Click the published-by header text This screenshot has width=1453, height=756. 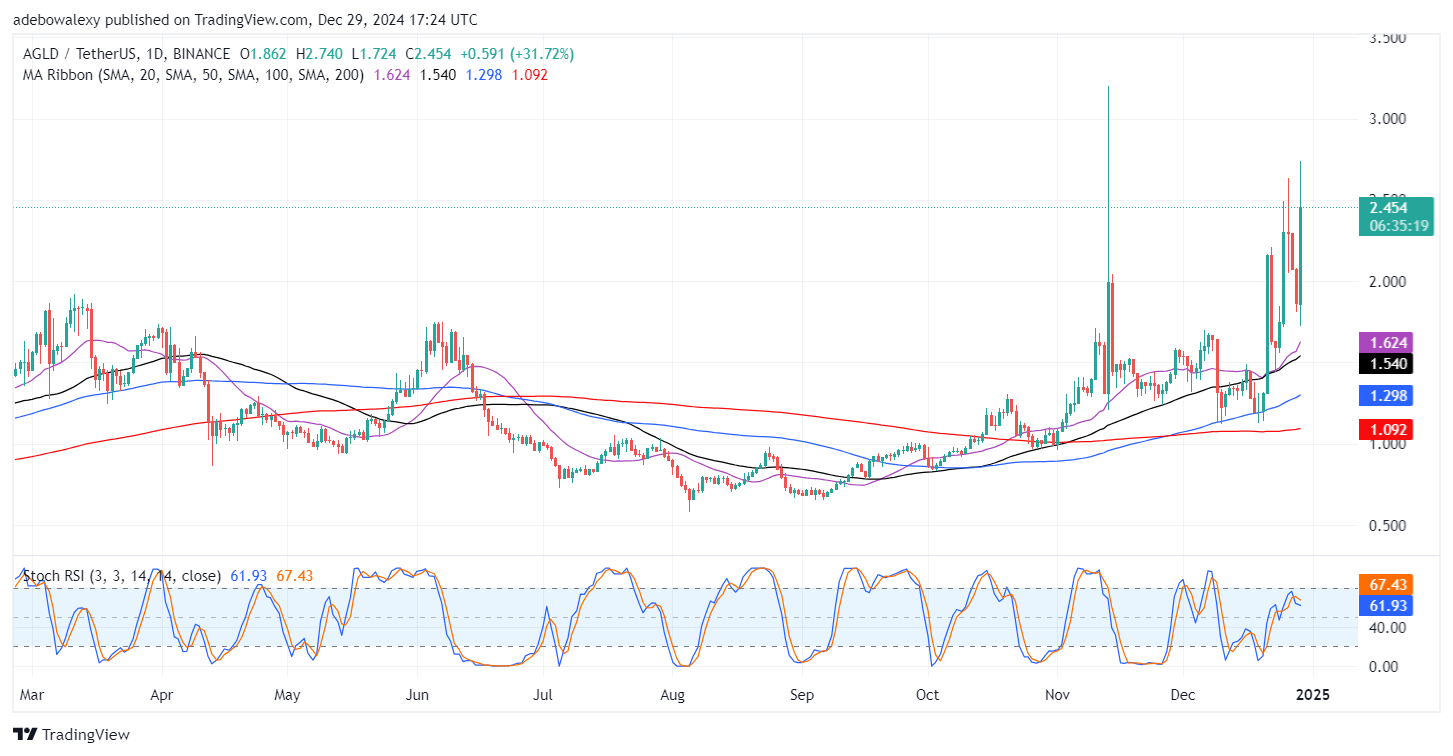(245, 19)
